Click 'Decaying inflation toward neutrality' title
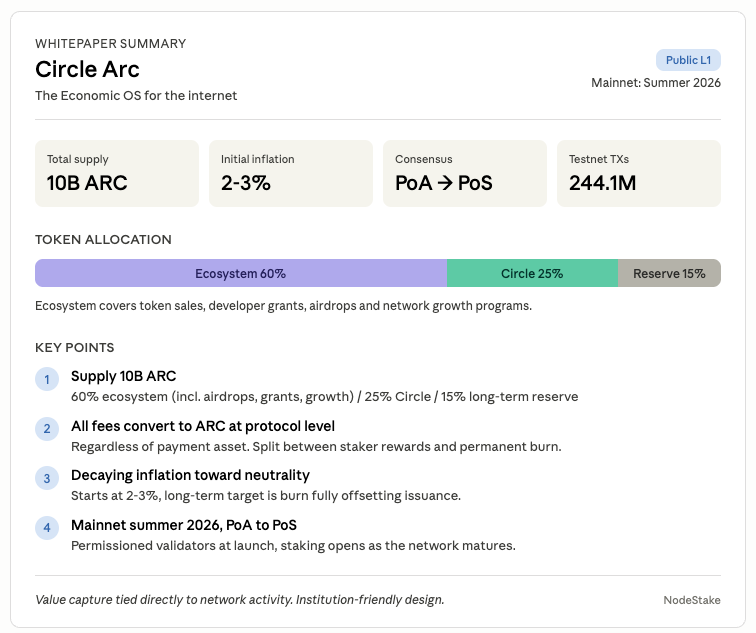 190,475
